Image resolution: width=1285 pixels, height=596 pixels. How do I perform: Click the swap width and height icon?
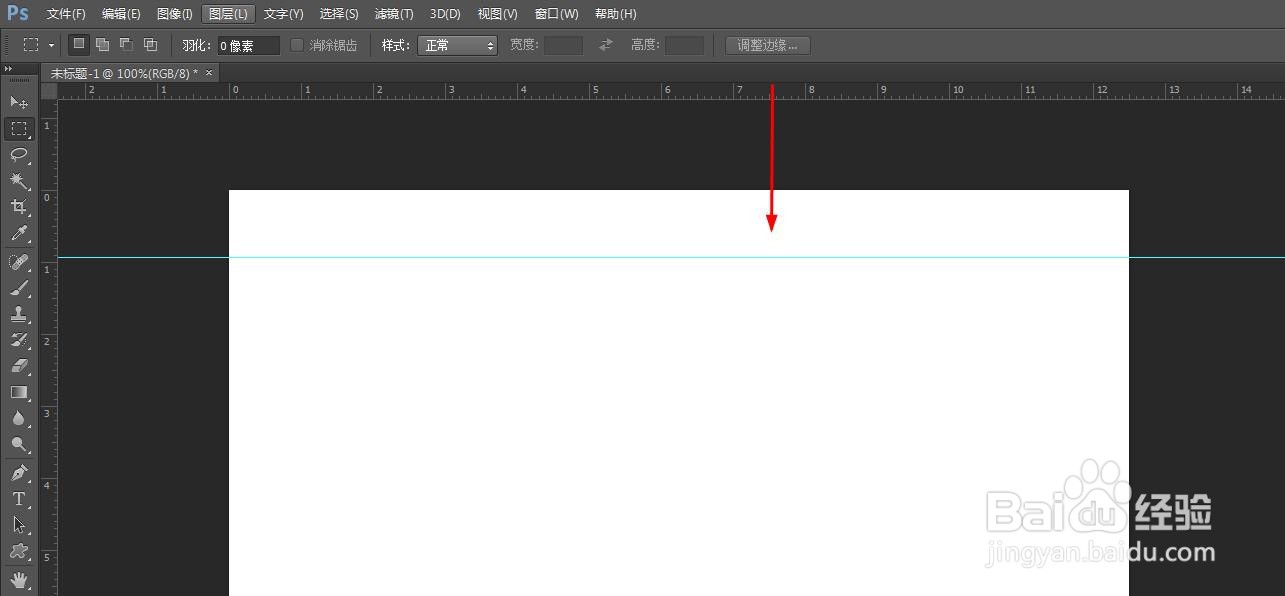coord(606,45)
